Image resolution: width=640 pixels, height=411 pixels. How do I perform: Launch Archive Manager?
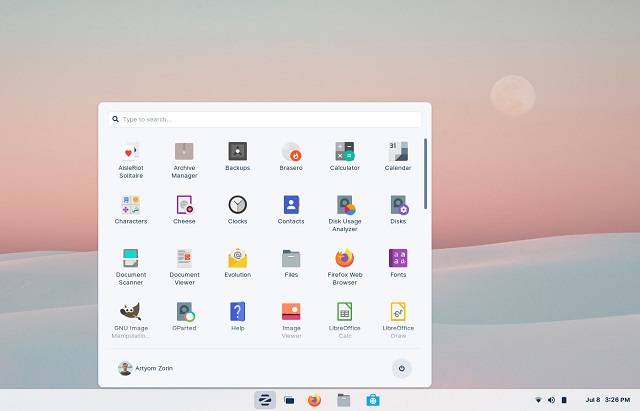coord(184,160)
